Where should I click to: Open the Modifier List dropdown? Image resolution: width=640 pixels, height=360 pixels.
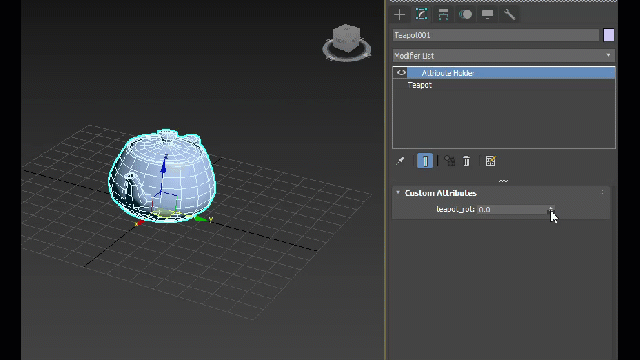pyautogui.click(x=504, y=56)
